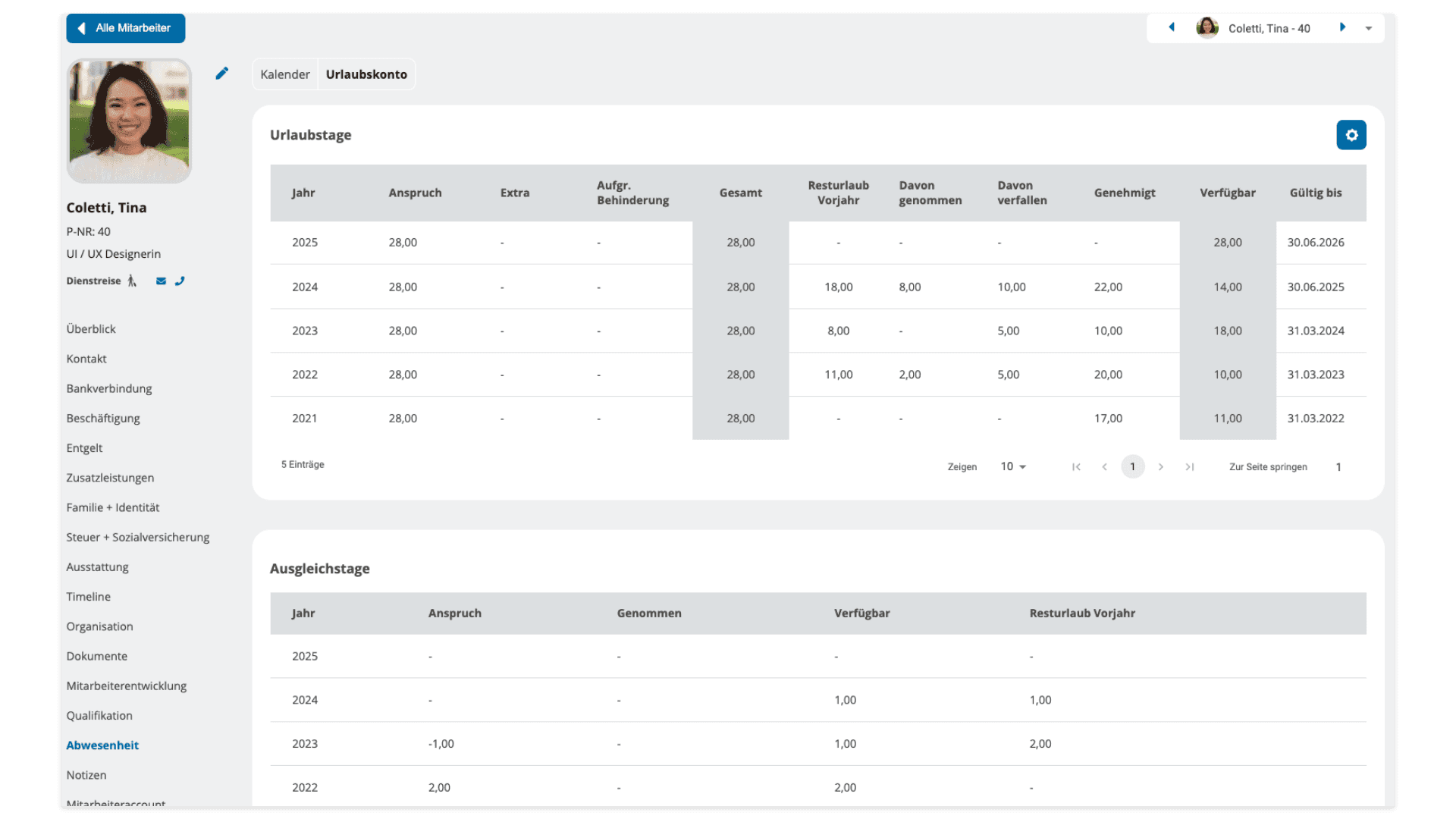Click the Zur Seite springen input field
This screenshot has width=1456, height=819.
point(1338,467)
